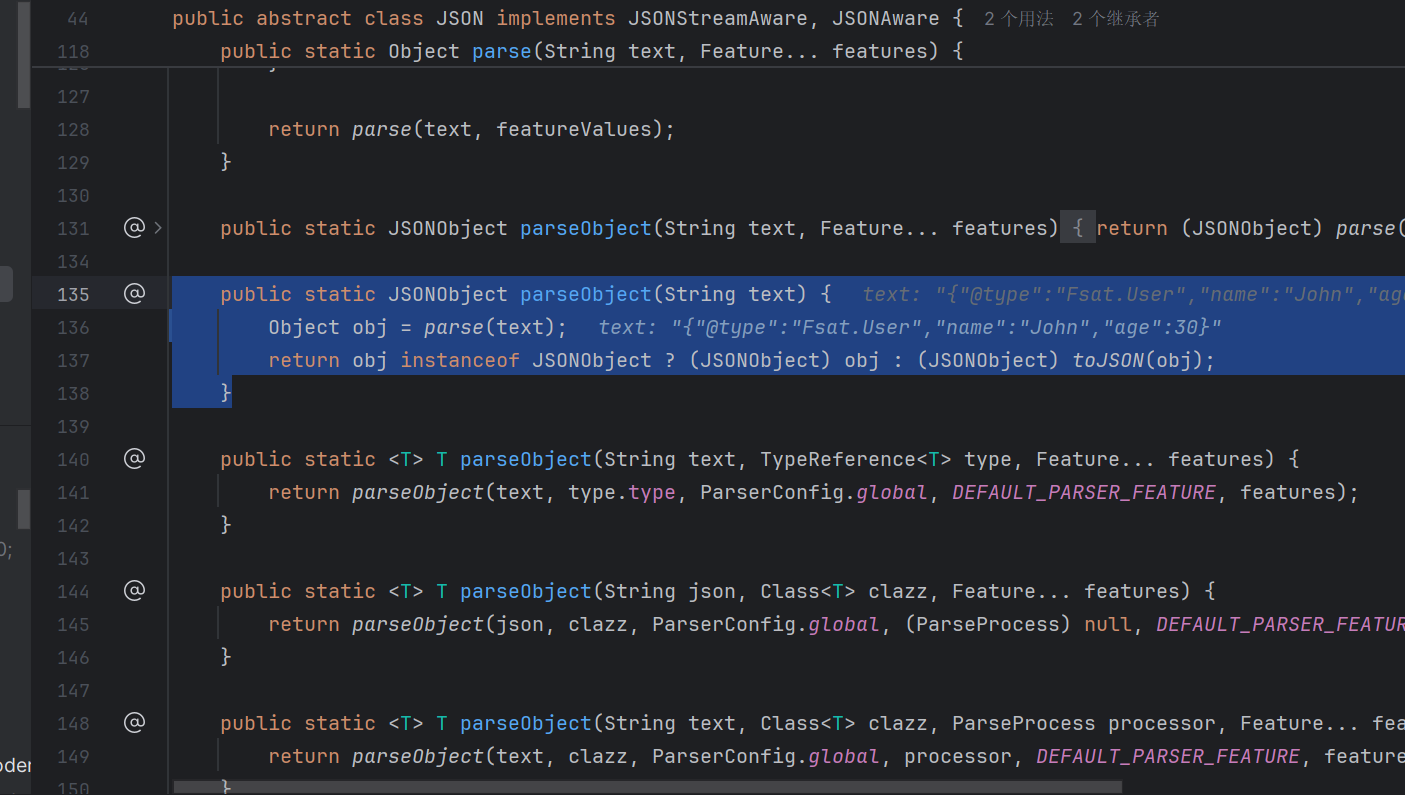Expand the fold arrow on line 131
Image resolution: width=1405 pixels, height=795 pixels.
[158, 228]
